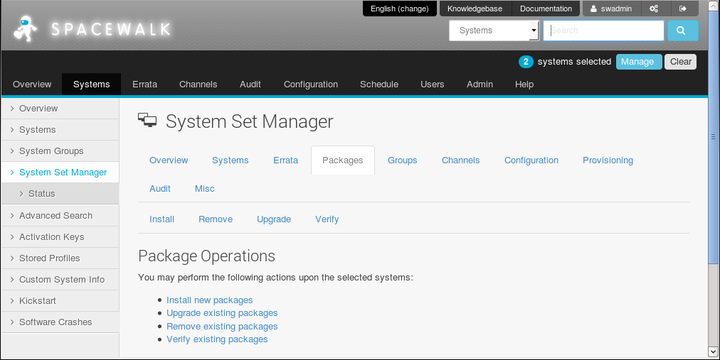The width and height of the screenshot is (720, 360).
Task: Switch to SSM Errata tab
Action: click(286, 160)
